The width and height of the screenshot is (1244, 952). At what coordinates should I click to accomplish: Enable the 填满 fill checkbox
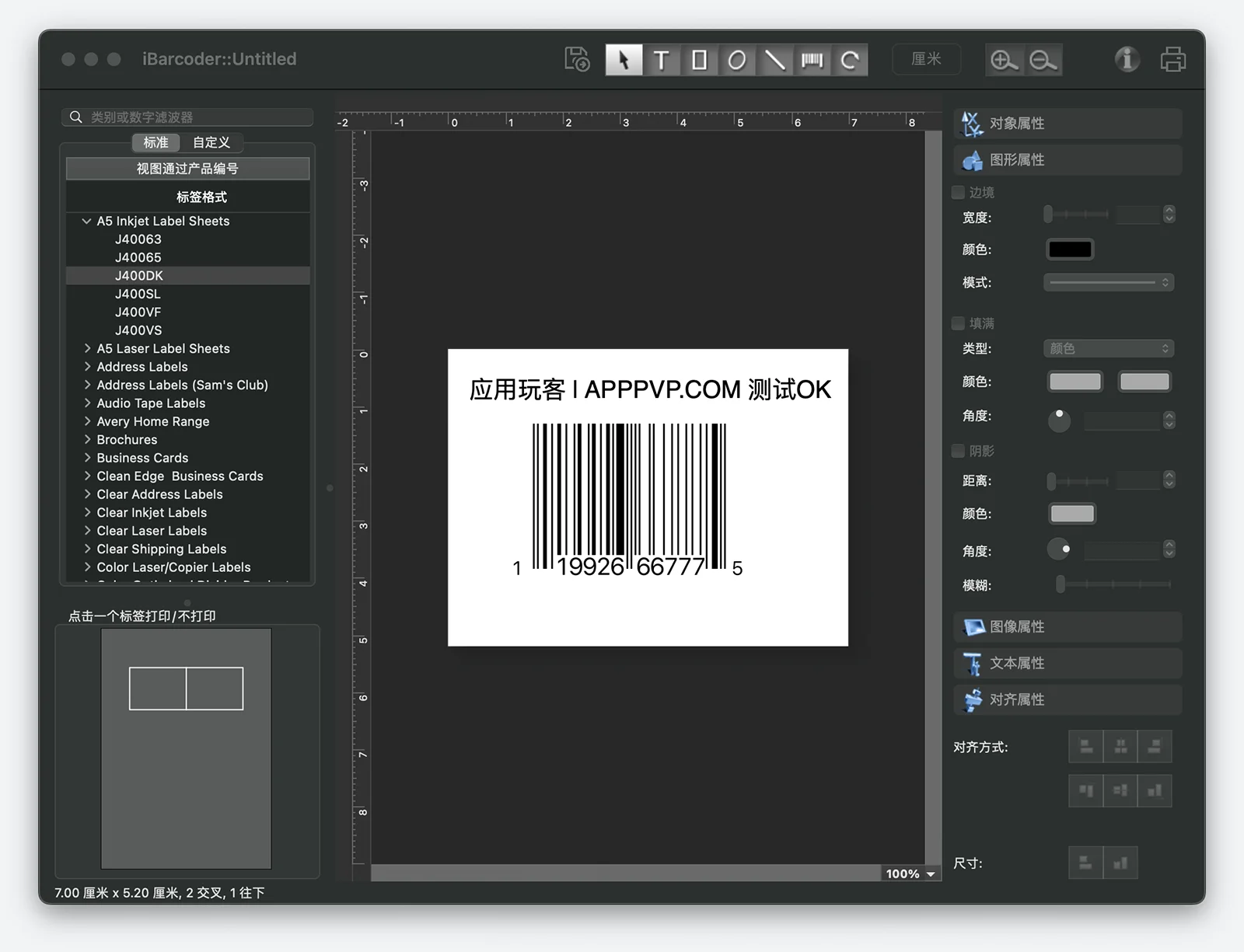point(959,323)
